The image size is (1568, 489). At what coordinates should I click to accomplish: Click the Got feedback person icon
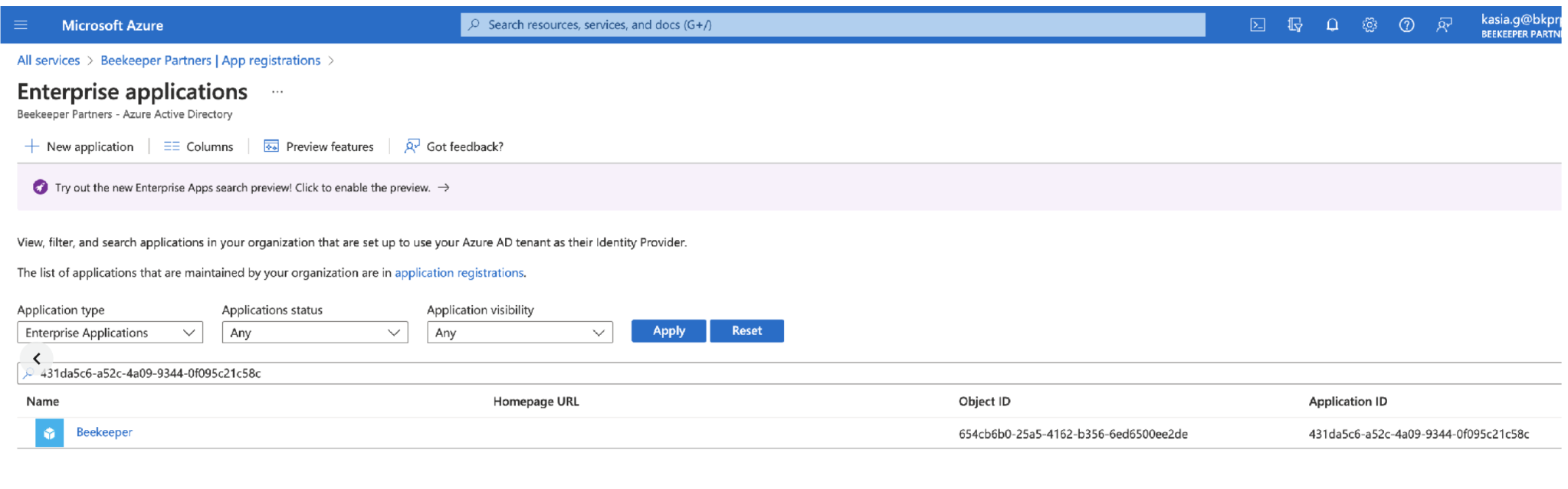412,146
